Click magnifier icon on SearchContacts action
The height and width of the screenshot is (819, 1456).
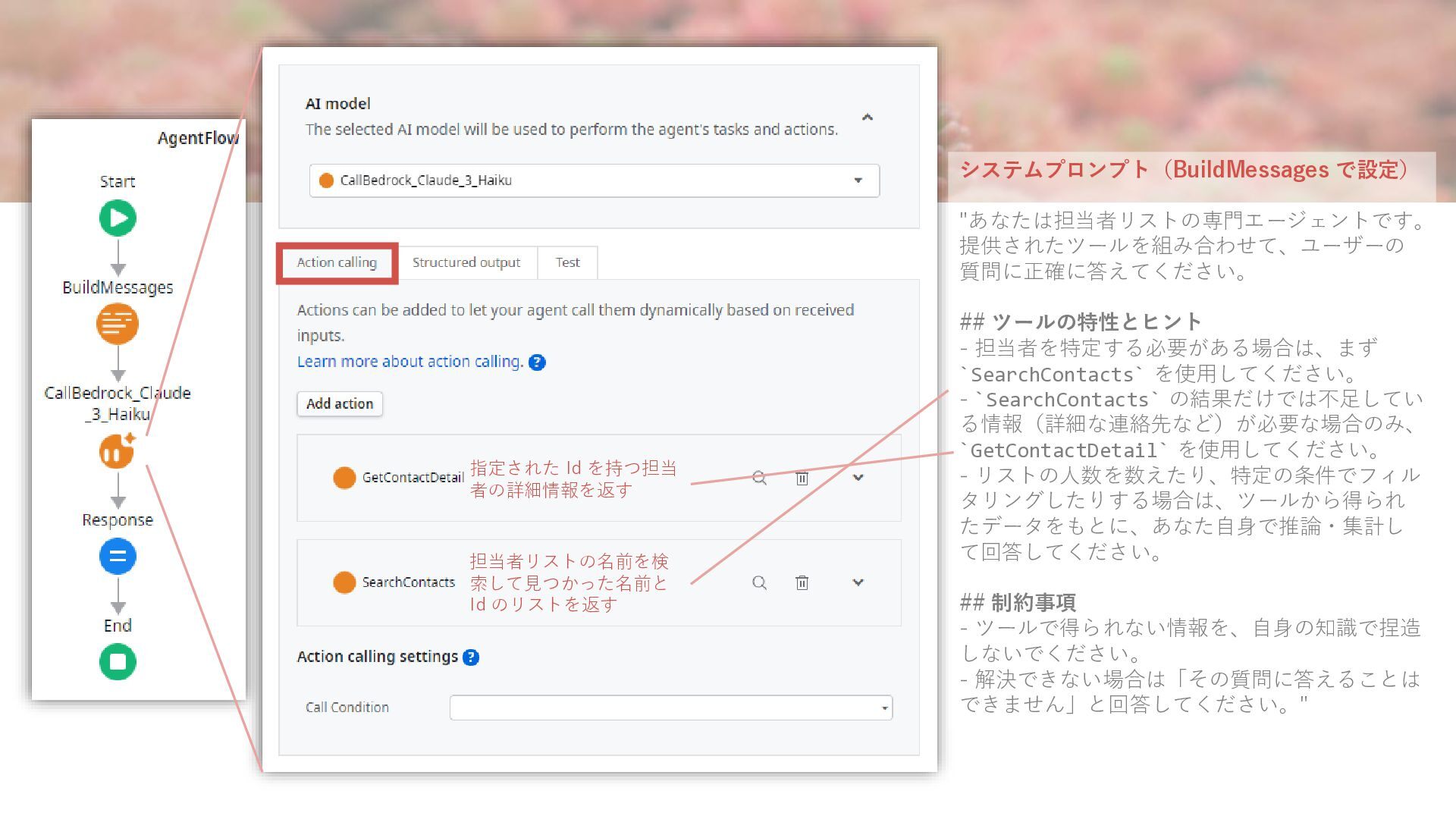tap(759, 582)
